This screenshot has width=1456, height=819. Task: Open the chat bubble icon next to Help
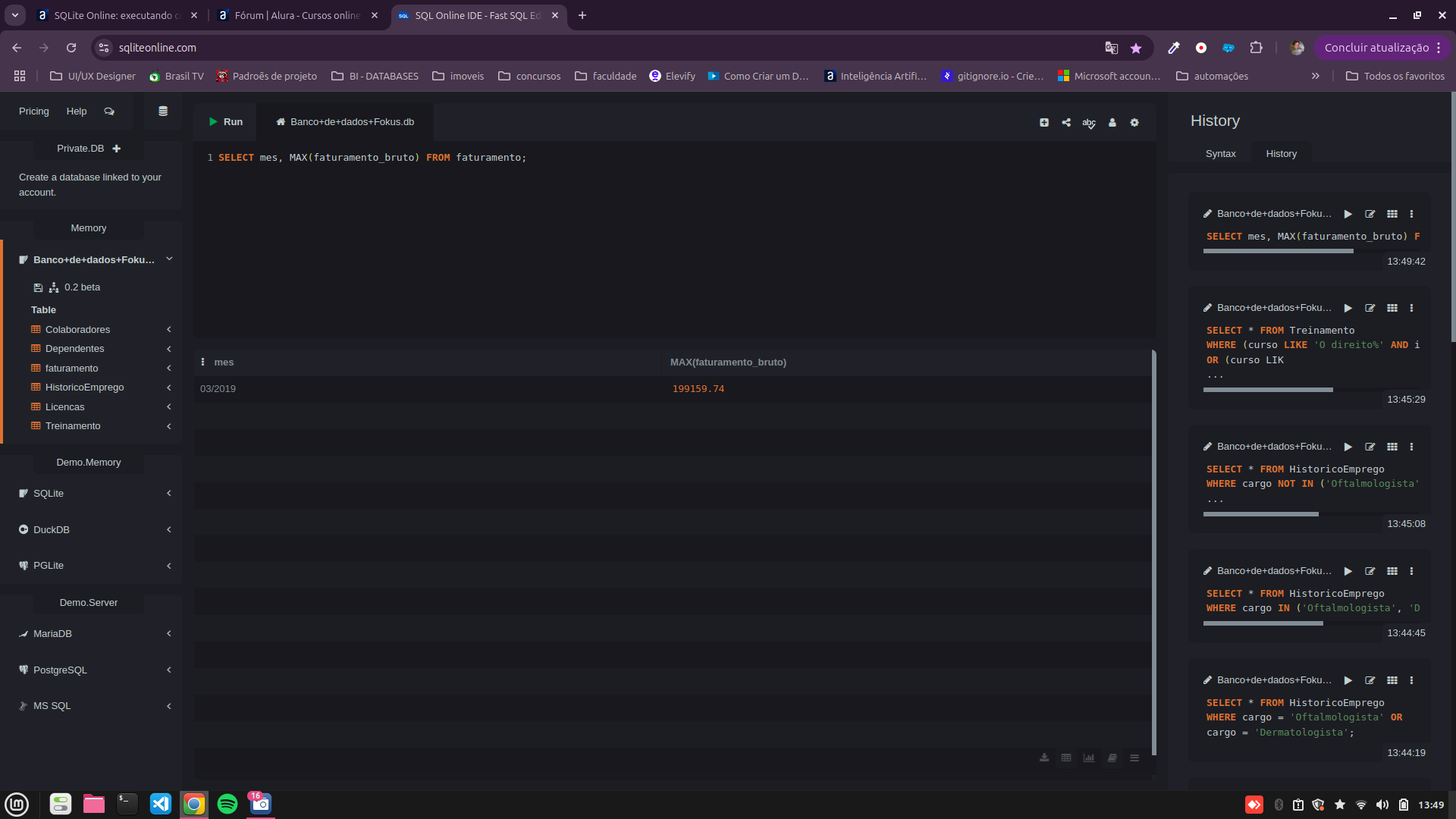tap(109, 111)
